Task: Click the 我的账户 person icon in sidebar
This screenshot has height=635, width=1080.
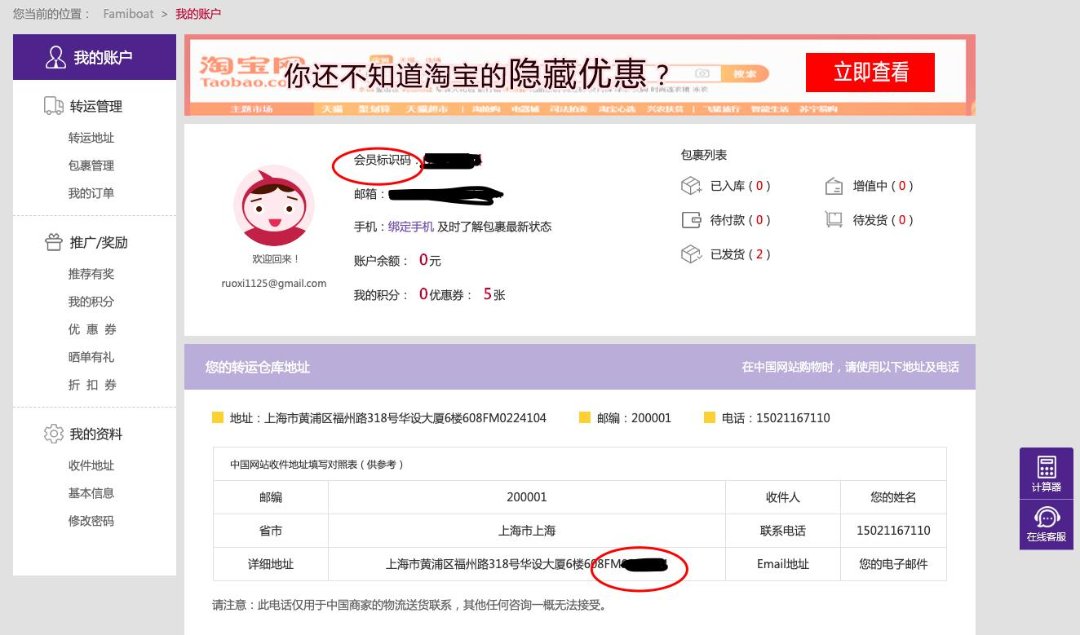Action: coord(55,57)
